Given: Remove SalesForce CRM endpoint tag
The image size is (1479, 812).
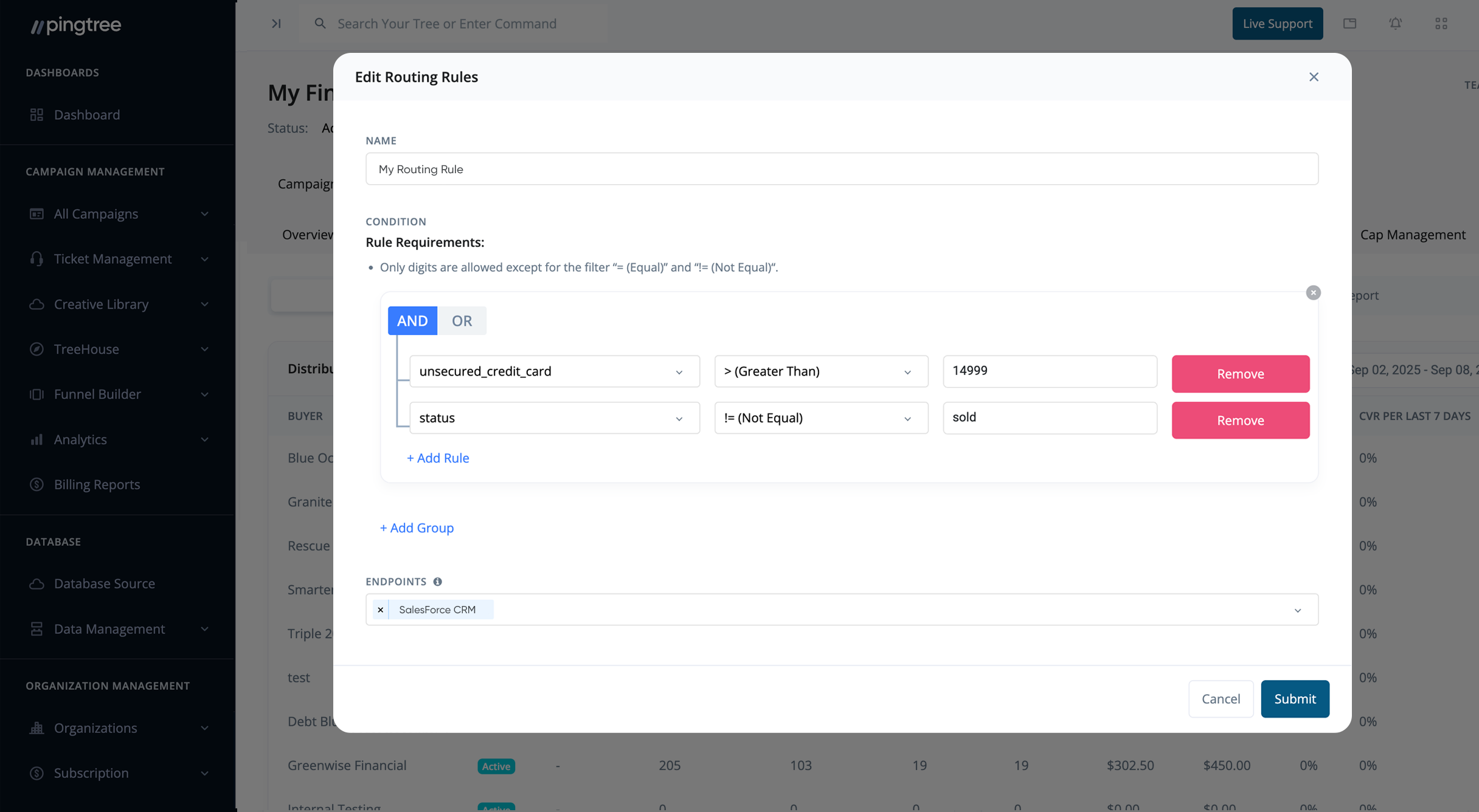Looking at the screenshot, I should coord(381,610).
